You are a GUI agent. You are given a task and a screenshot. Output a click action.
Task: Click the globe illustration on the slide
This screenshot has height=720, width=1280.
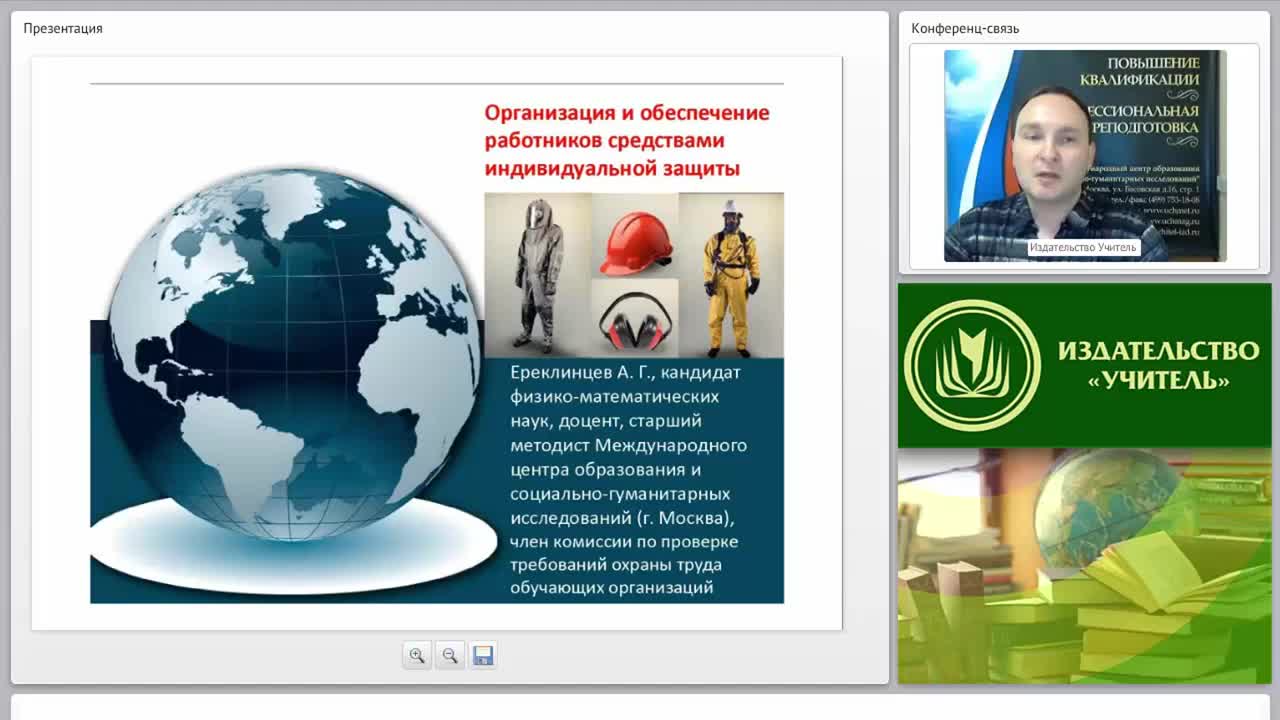(x=292, y=355)
